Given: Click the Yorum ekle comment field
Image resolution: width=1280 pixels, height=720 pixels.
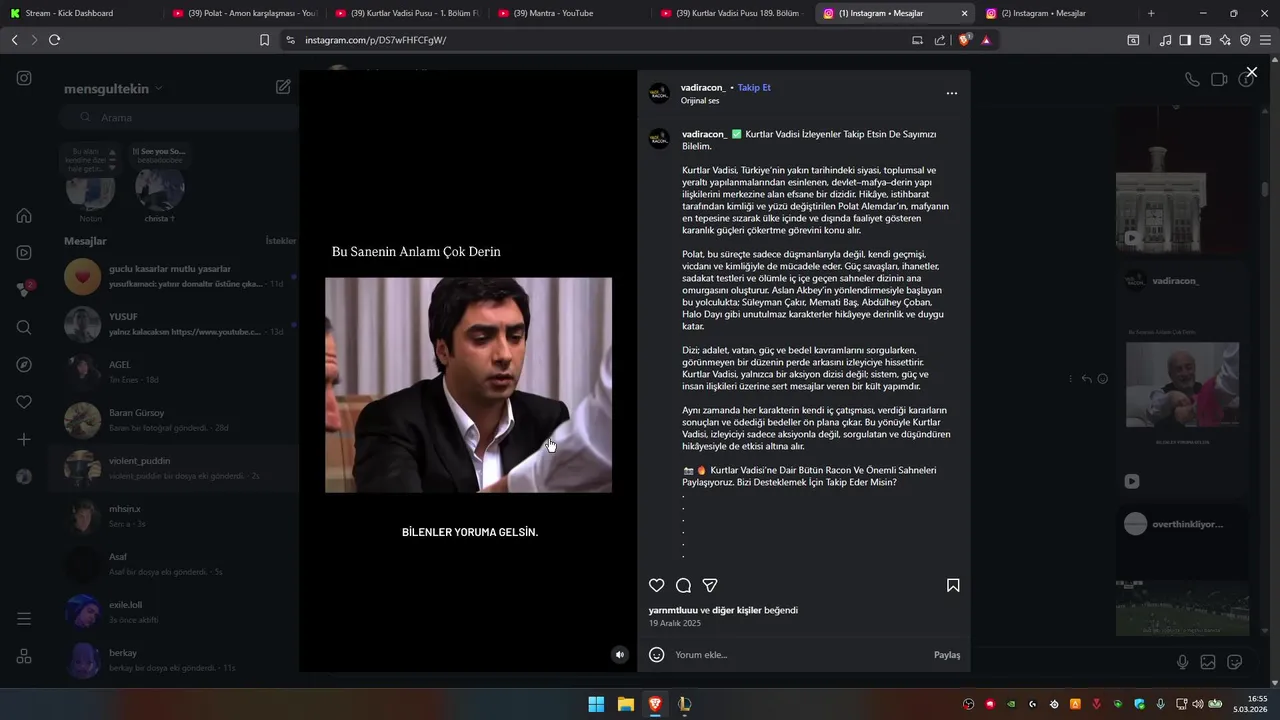Looking at the screenshot, I should pyautogui.click(x=800, y=655).
